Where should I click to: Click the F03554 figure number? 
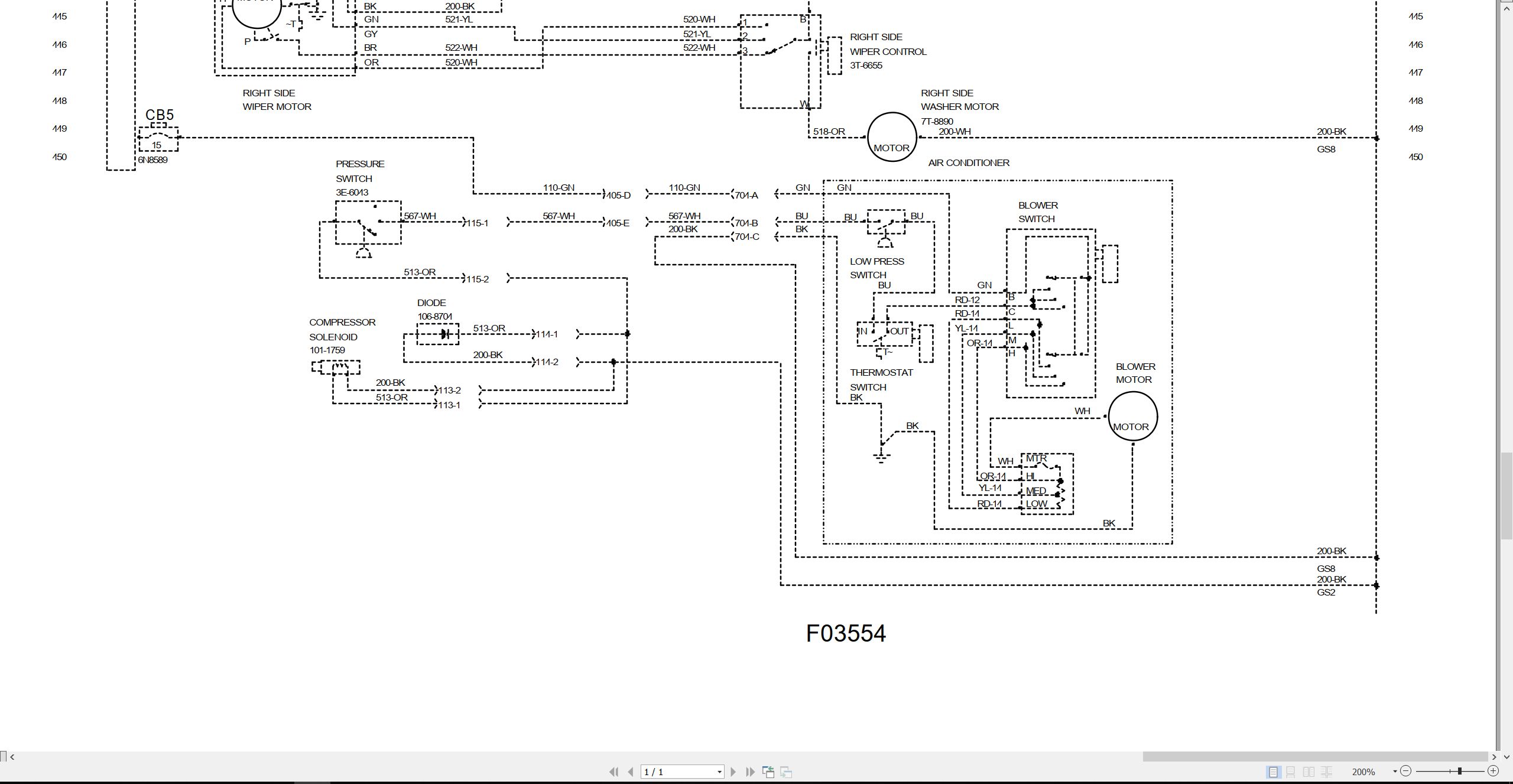point(846,633)
